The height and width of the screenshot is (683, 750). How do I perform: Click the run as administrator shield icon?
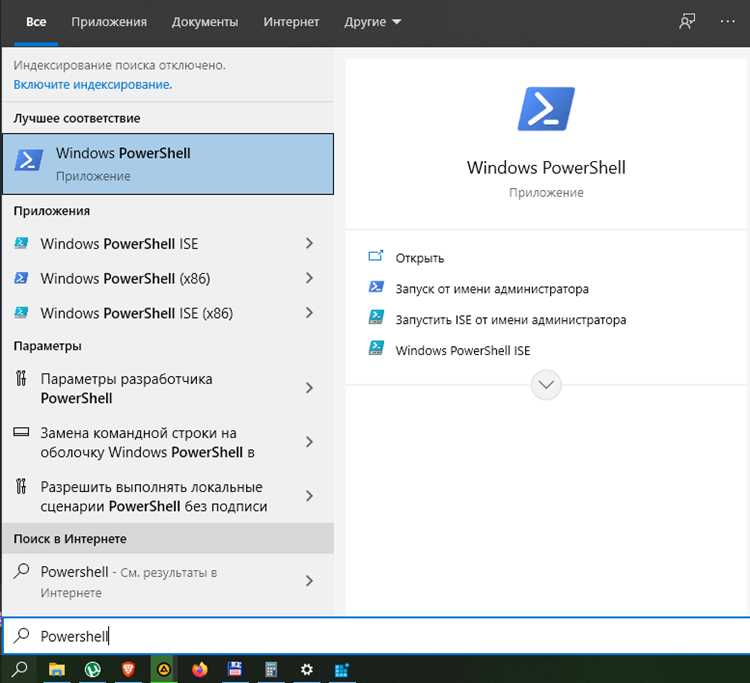(376, 287)
